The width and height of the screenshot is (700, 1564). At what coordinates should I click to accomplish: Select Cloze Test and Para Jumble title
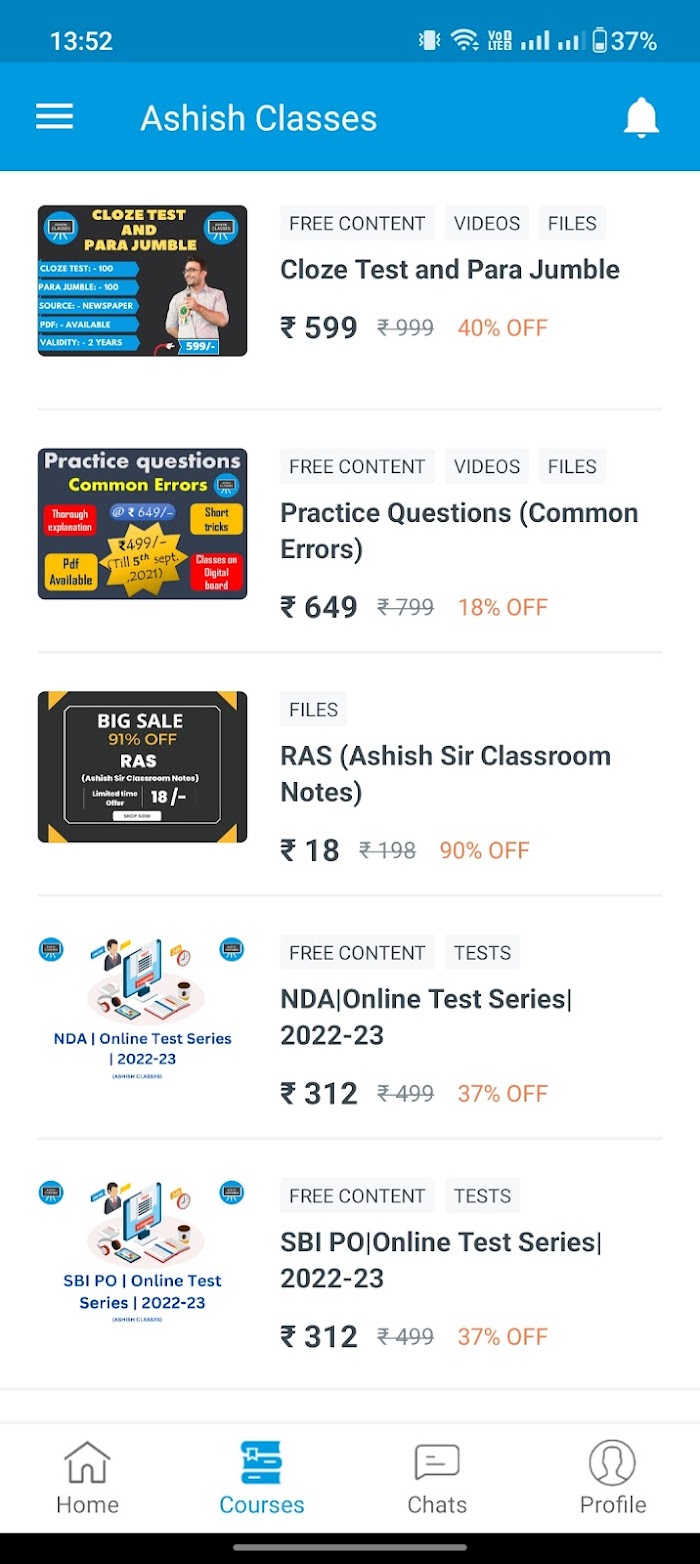point(450,270)
